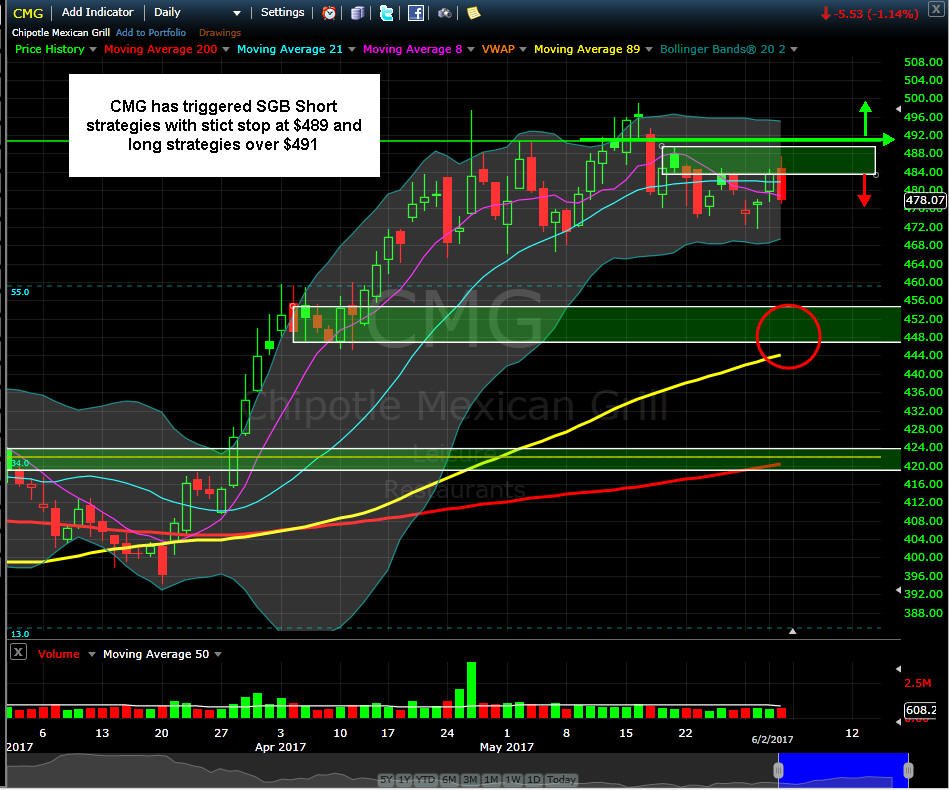
Task: Expand the Moving Average 200 dropdown arrow
Action: (226, 49)
